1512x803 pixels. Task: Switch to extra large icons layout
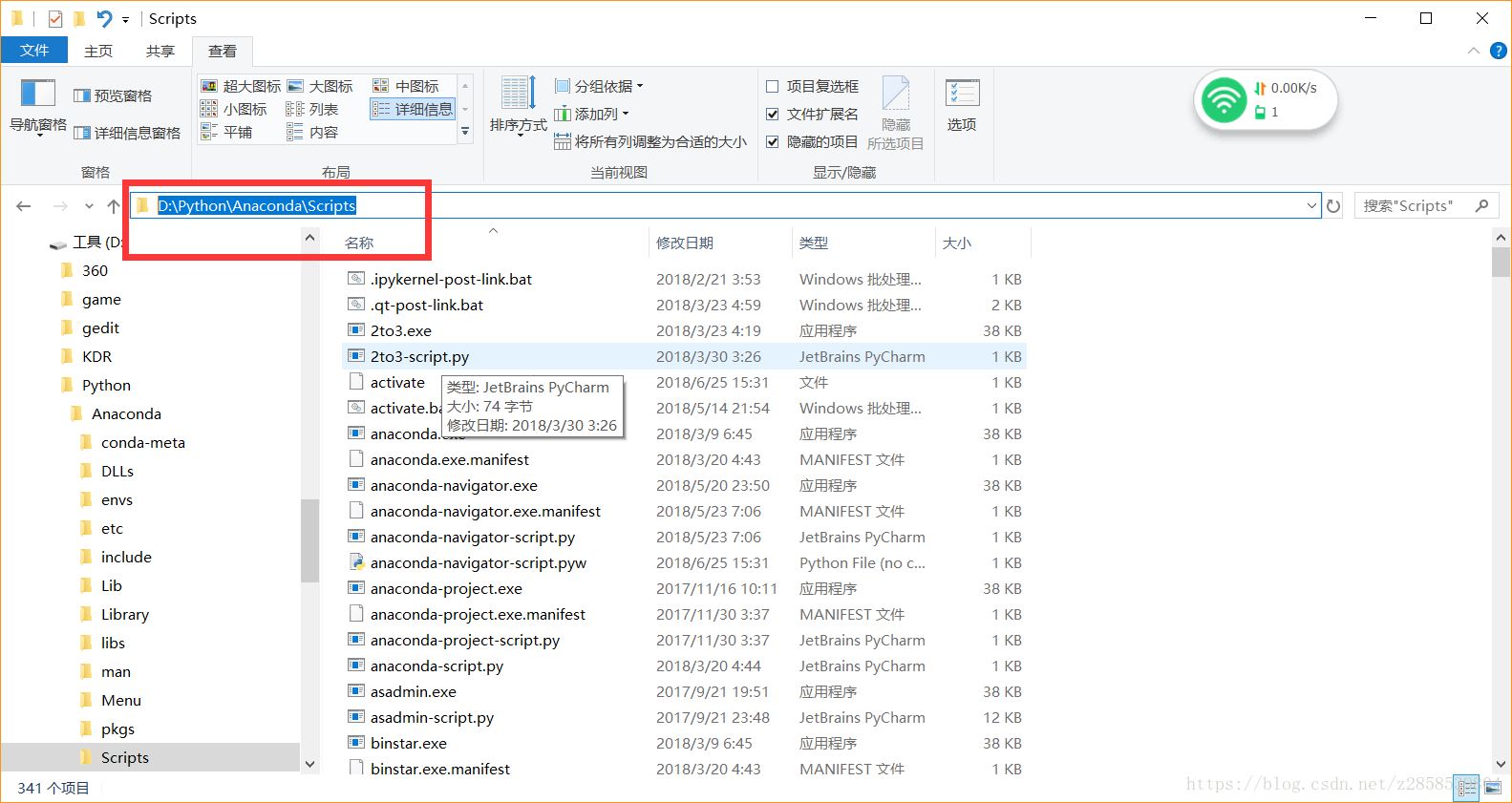coord(241,86)
